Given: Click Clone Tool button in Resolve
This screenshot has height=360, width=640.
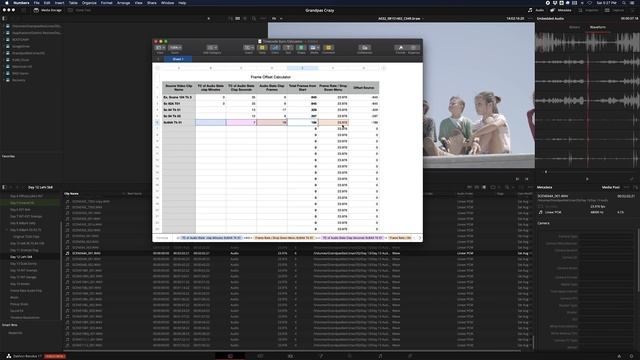Looking at the screenshot, I should tap(80, 10).
